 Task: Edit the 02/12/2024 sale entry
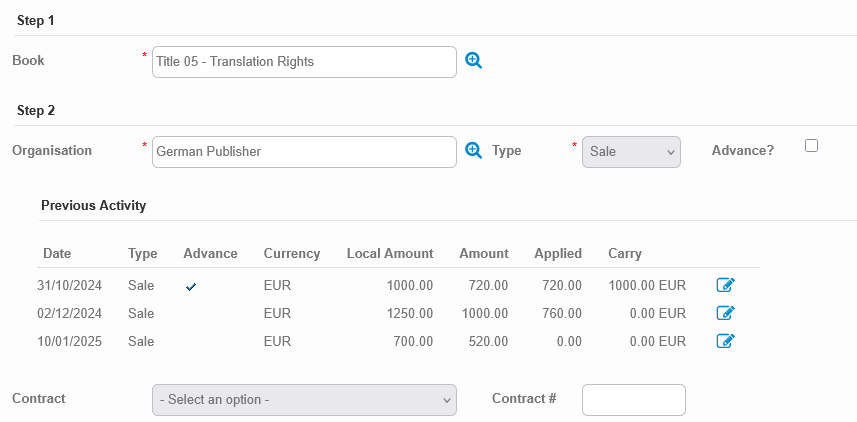[x=726, y=313]
